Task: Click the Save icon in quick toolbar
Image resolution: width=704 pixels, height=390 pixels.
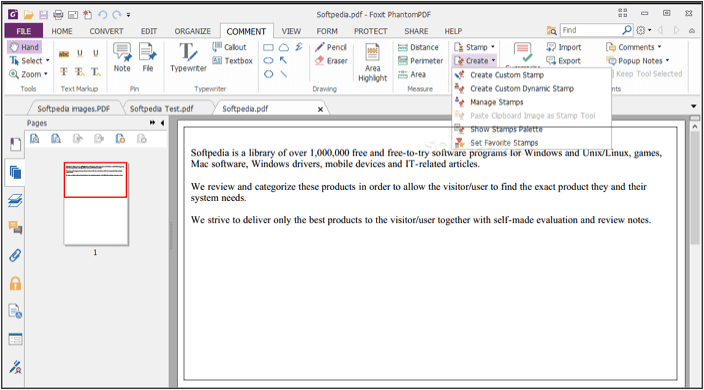Action: point(43,15)
